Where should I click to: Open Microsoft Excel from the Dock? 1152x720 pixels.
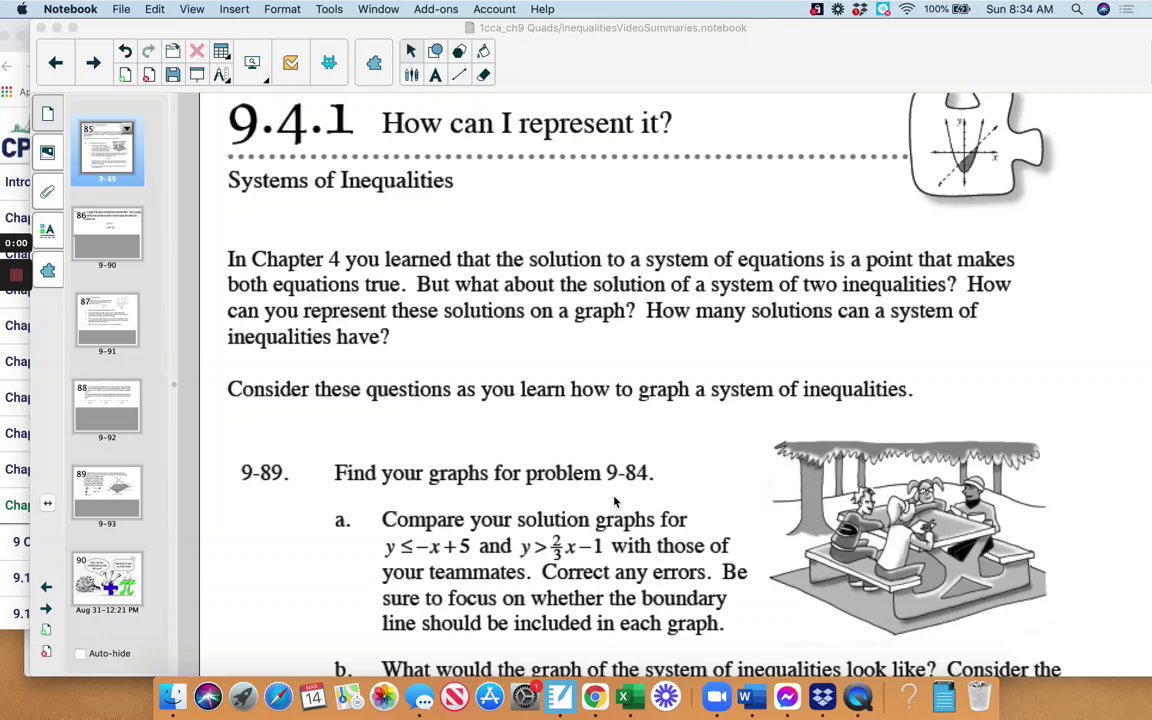630,696
